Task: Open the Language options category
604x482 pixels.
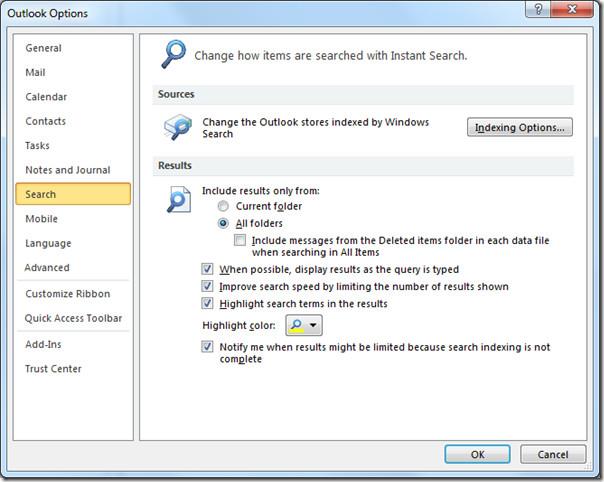Action: [73, 243]
